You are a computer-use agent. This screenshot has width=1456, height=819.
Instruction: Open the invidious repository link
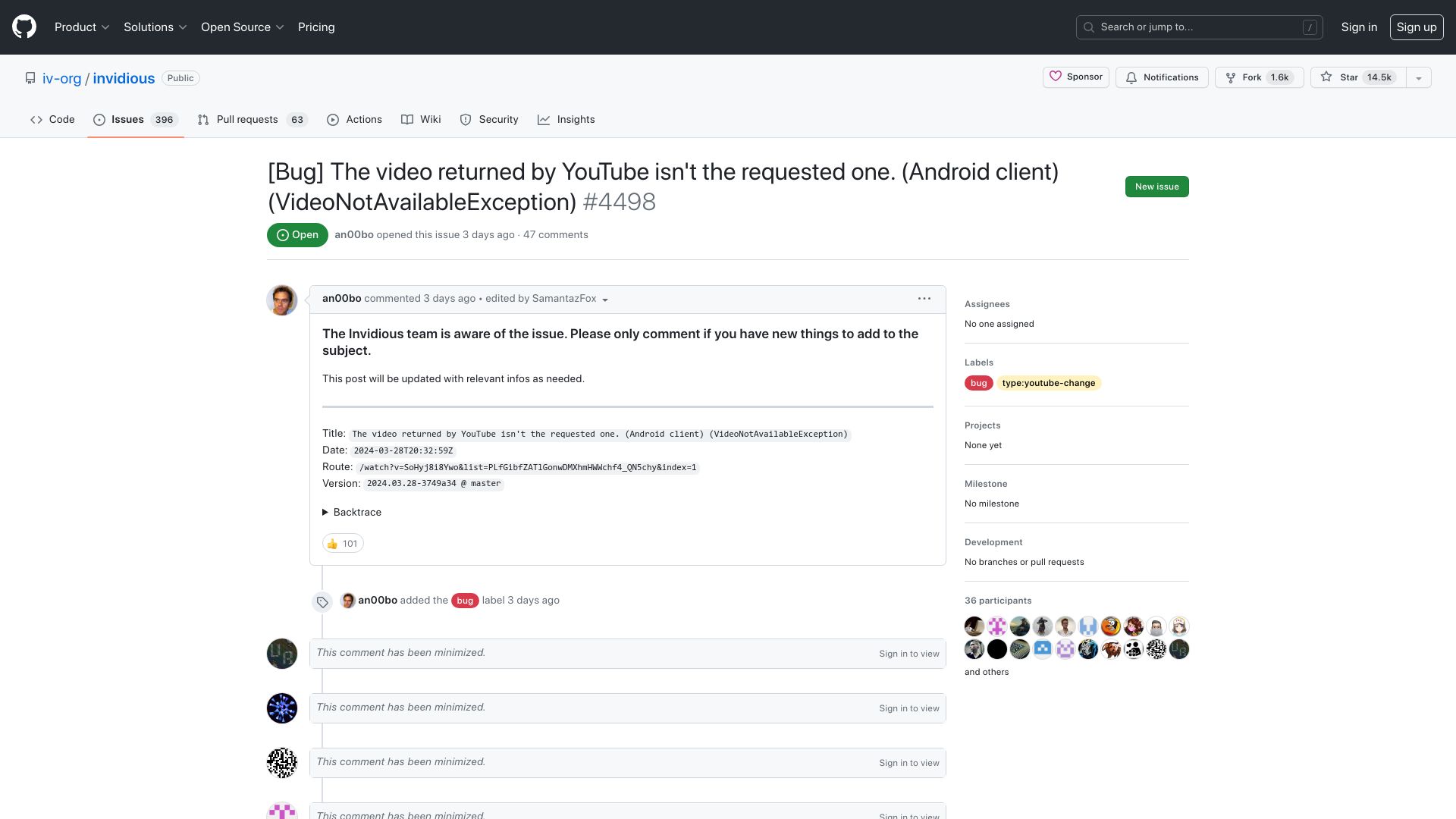[x=124, y=78]
